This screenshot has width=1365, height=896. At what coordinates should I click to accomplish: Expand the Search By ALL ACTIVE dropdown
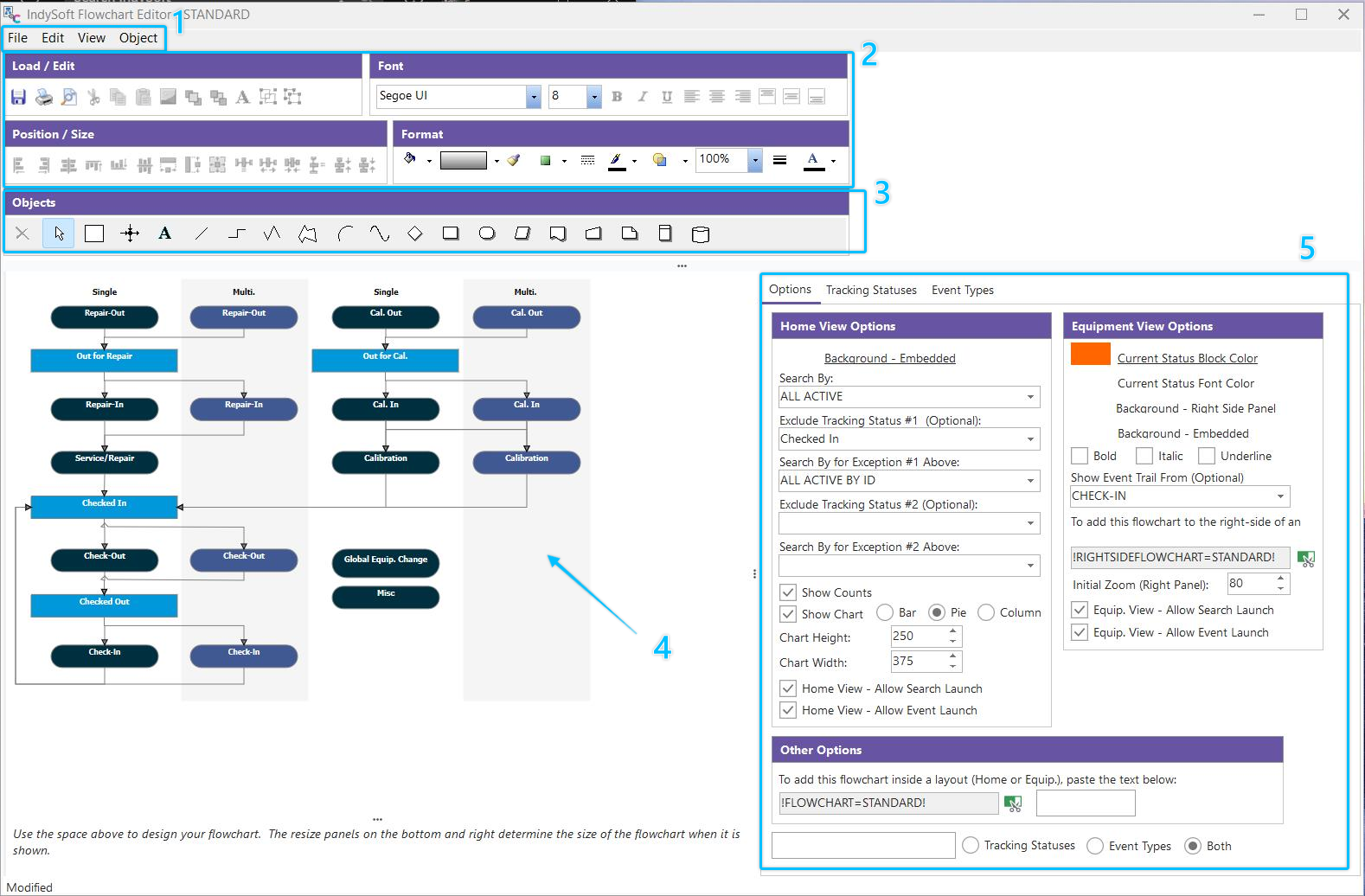point(1030,397)
